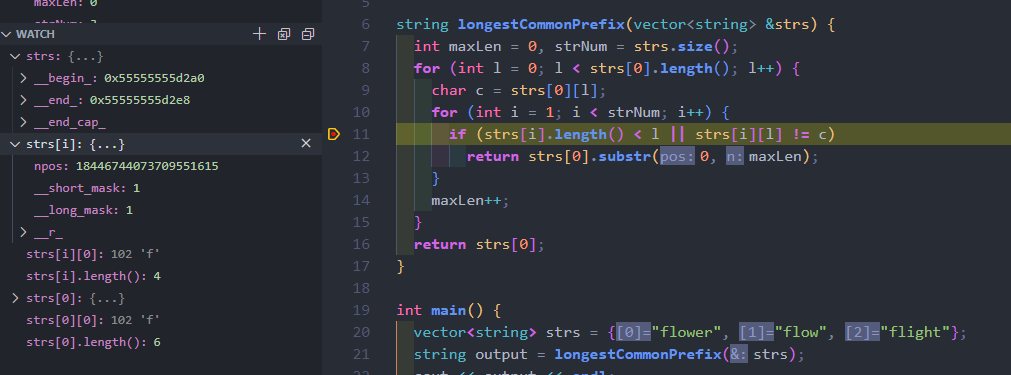Image resolution: width=1011 pixels, height=375 pixels.
Task: Expand the __end_cap_ entry
Action: coord(23,122)
